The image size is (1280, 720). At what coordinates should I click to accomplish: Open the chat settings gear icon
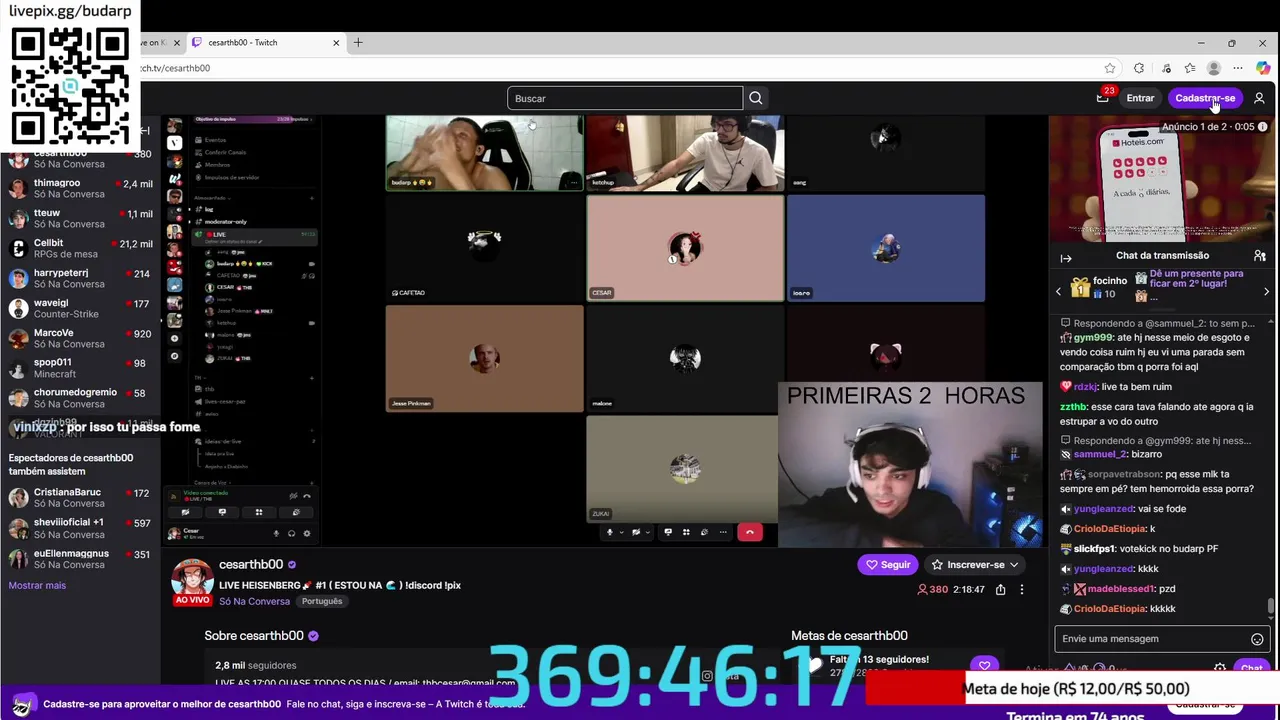(x=1220, y=667)
